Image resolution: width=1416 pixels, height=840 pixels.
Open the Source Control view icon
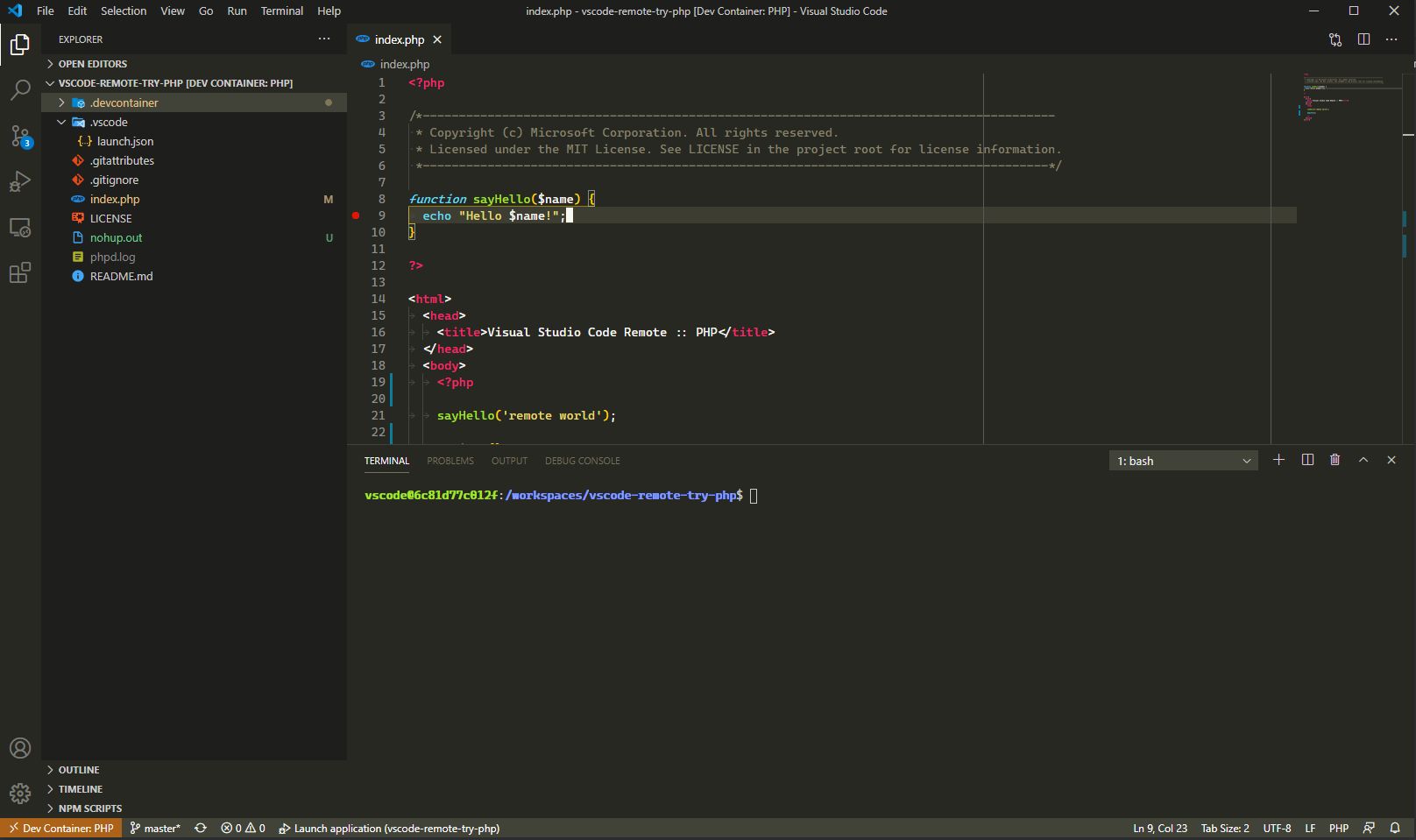tap(20, 136)
